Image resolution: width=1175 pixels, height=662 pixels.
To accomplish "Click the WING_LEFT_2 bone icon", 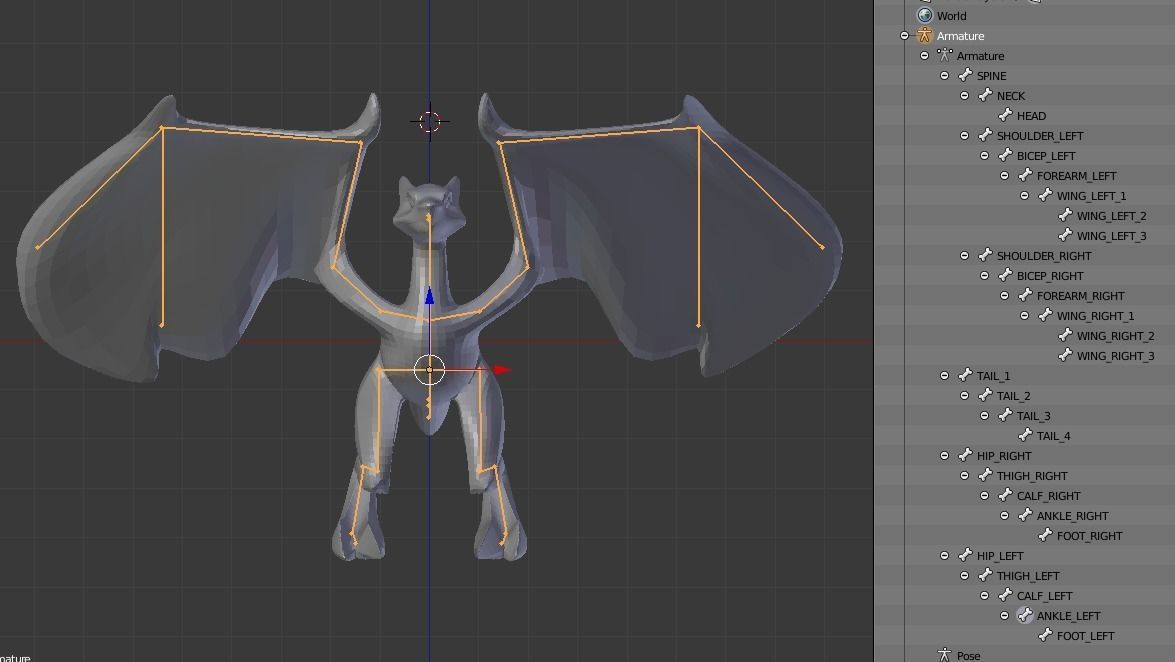I will [1066, 215].
